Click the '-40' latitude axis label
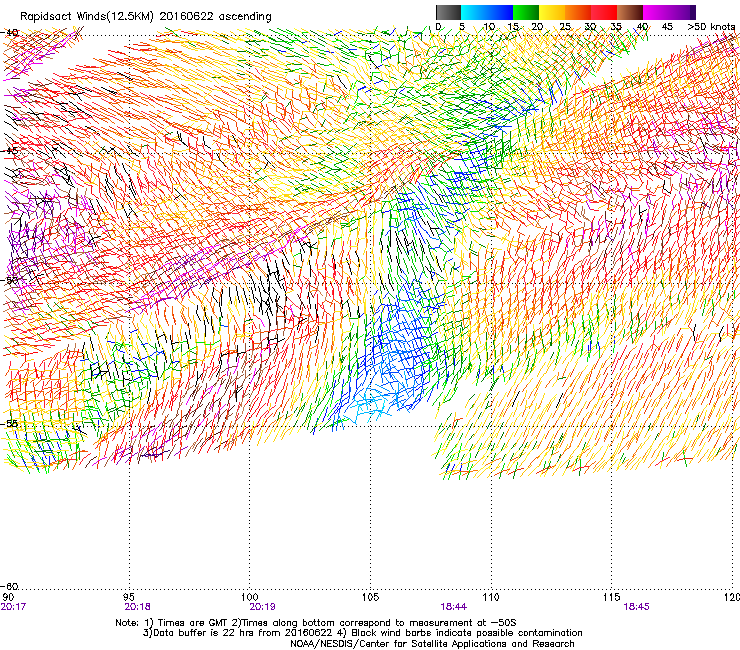740x650 pixels. (x=10, y=33)
